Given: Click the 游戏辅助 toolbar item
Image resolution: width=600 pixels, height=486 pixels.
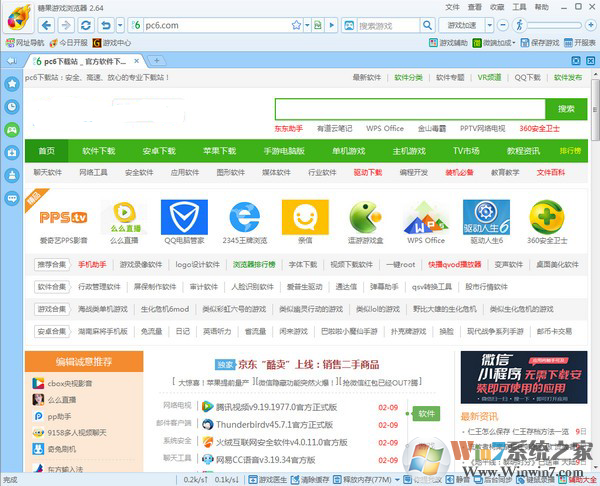Looking at the screenshot, I should click(448, 42).
